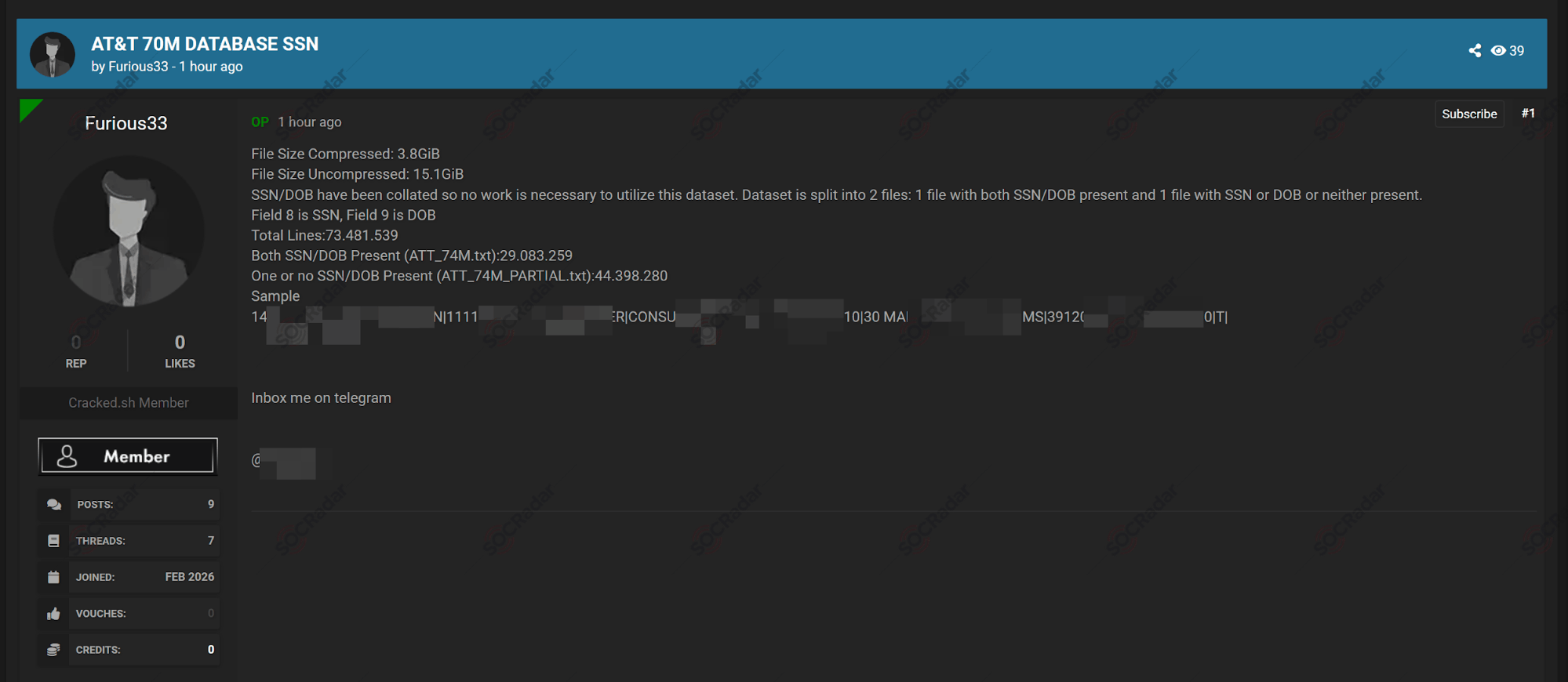Click the small avatar in thread header
This screenshot has height=682, width=1568.
point(53,54)
